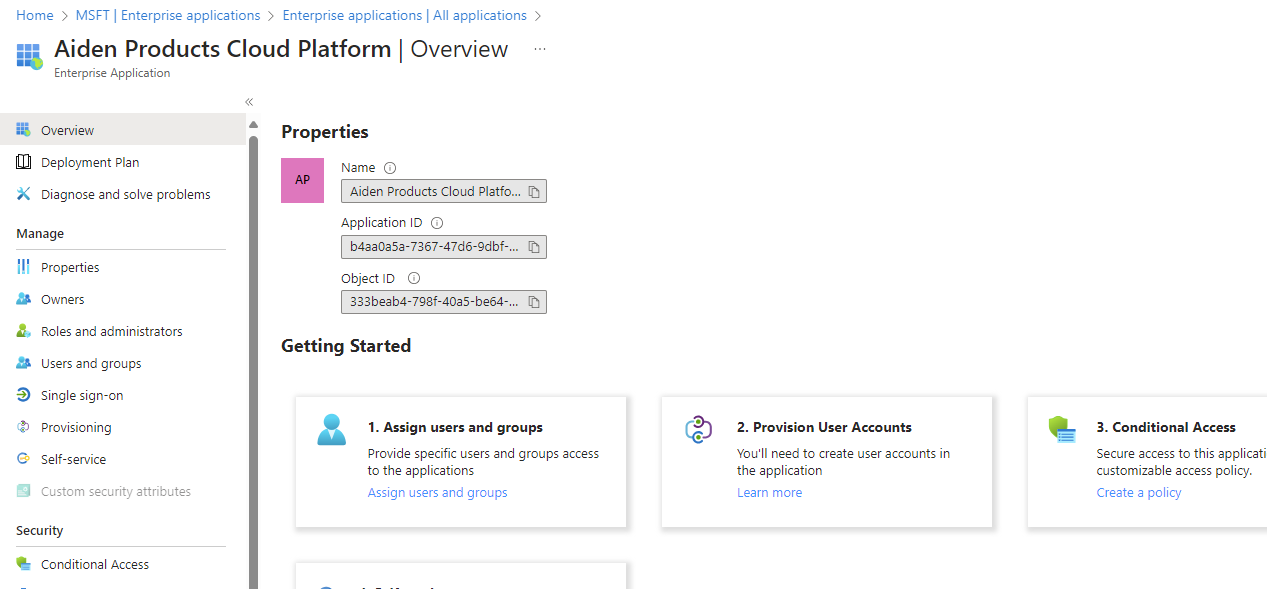Click the Provision User Accounts card icon
Image resolution: width=1267 pixels, height=589 pixels.
tap(699, 429)
